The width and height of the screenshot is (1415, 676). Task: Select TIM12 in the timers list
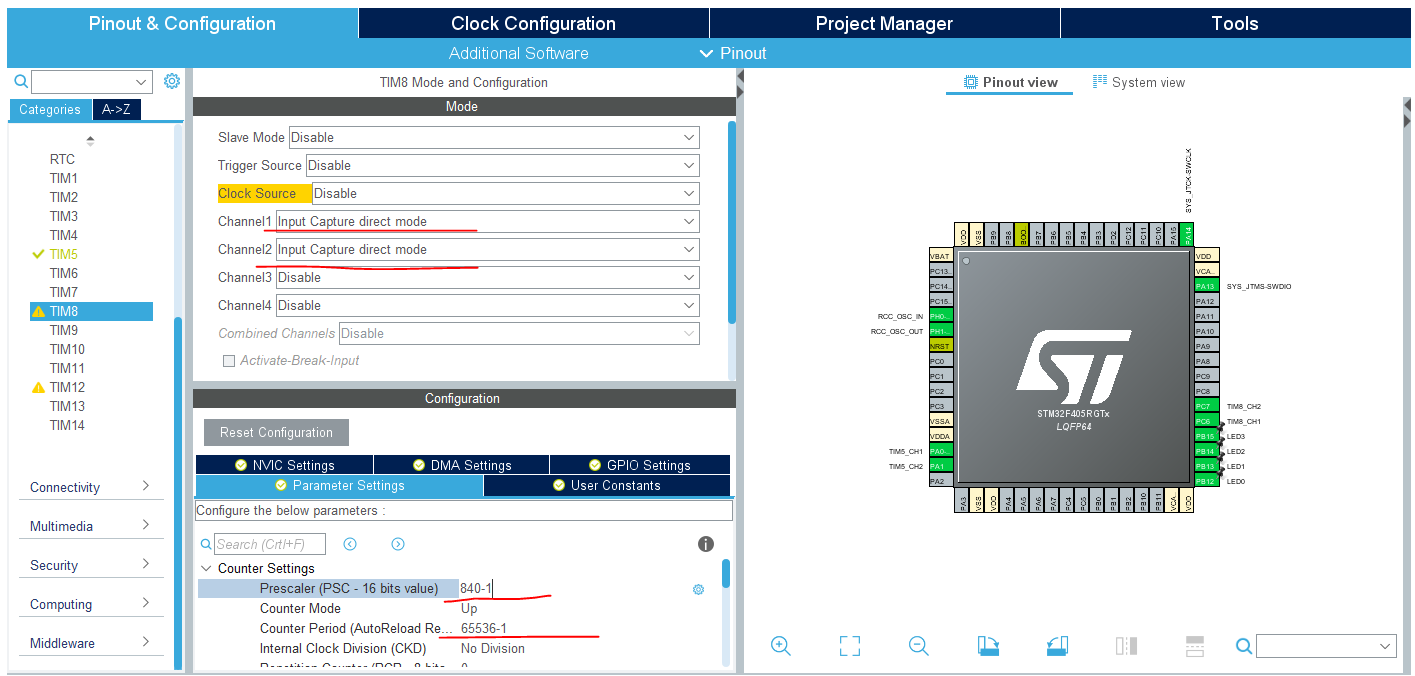[67, 387]
